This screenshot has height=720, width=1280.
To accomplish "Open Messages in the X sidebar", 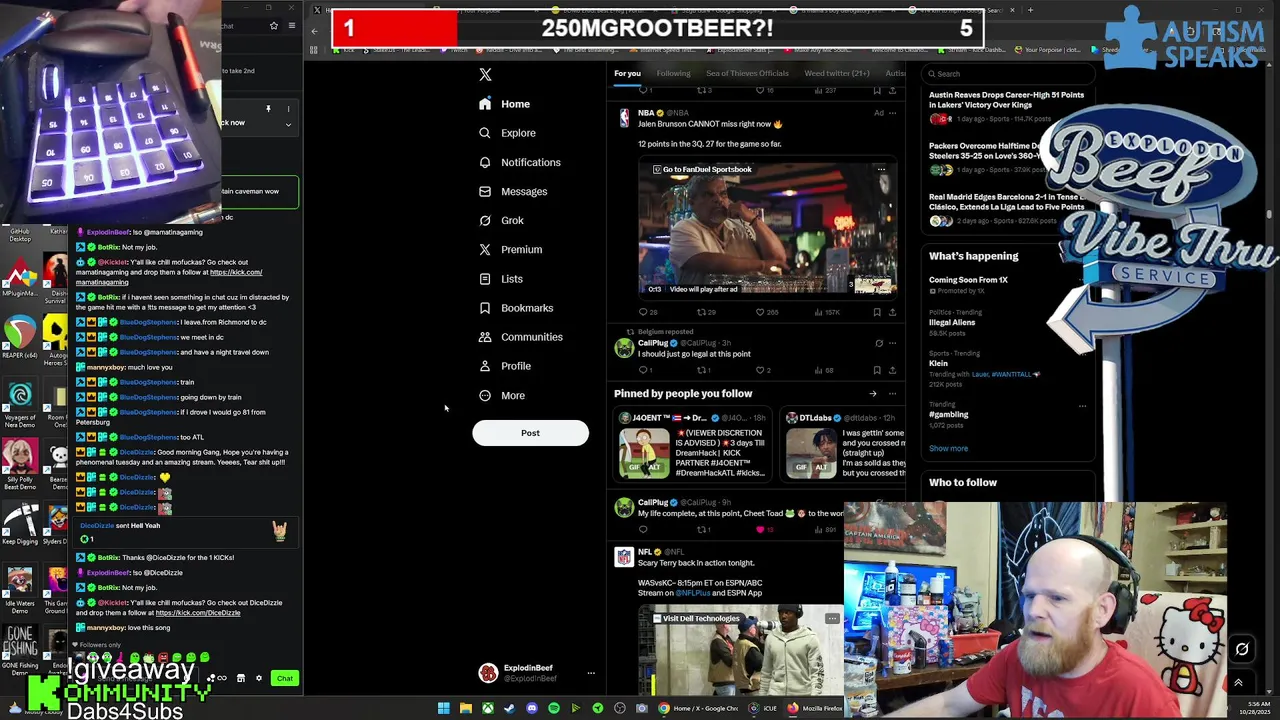I will click(513, 191).
